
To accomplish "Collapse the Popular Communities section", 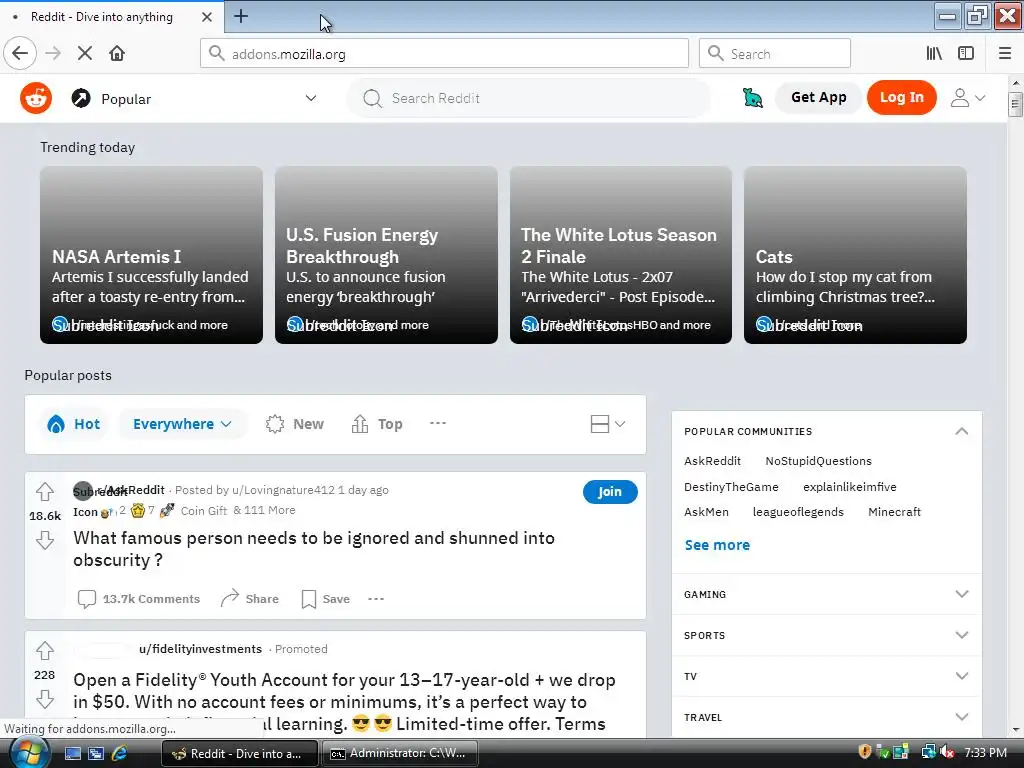I will coord(961,431).
